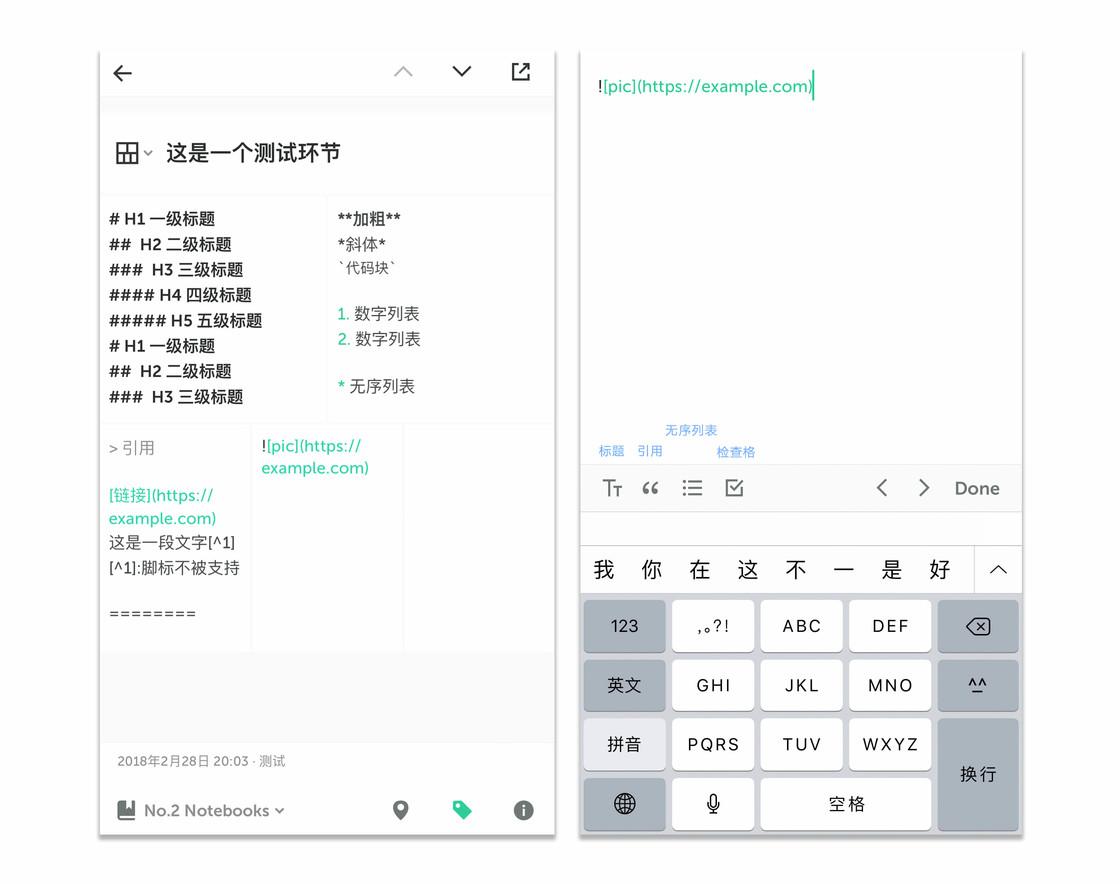Select candidate word 我
Screen dimensions: 1120x884
(604, 570)
